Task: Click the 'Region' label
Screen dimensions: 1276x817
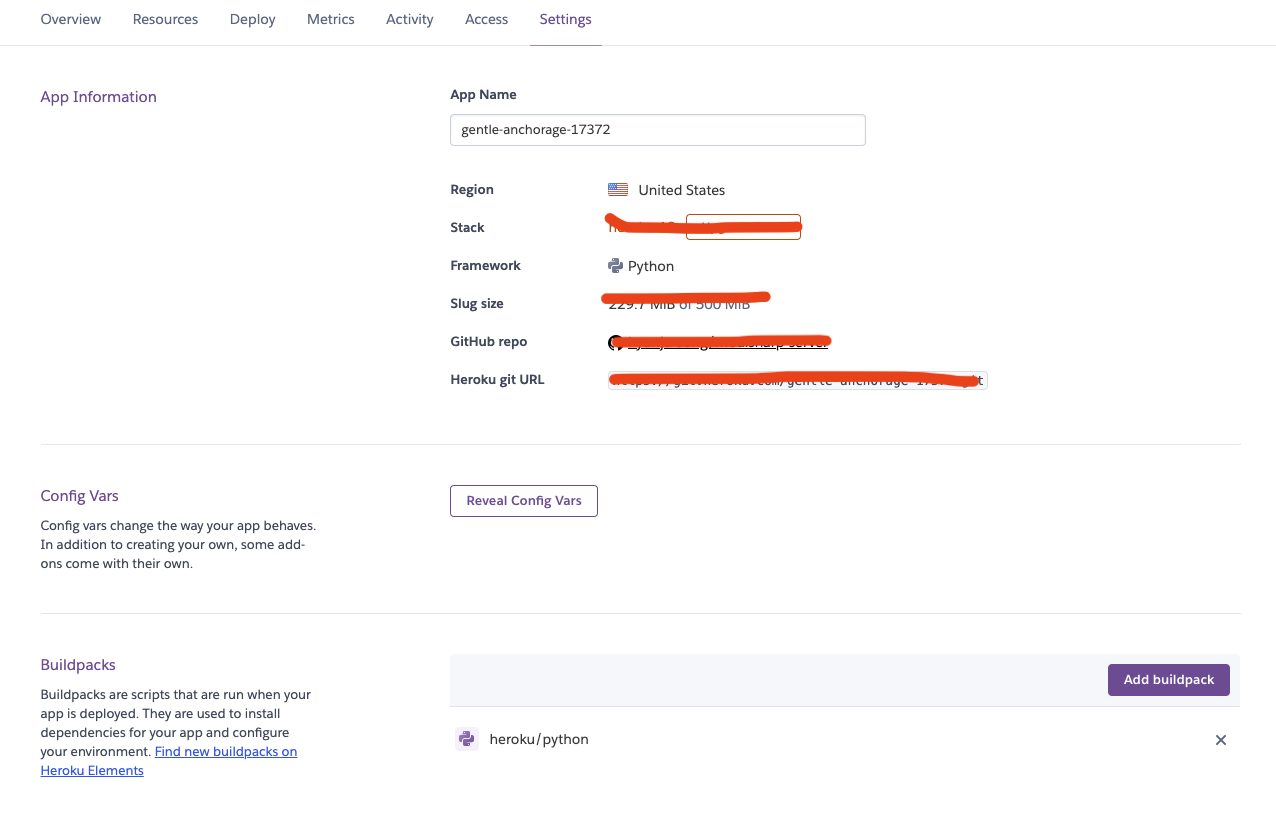Action: pos(472,190)
